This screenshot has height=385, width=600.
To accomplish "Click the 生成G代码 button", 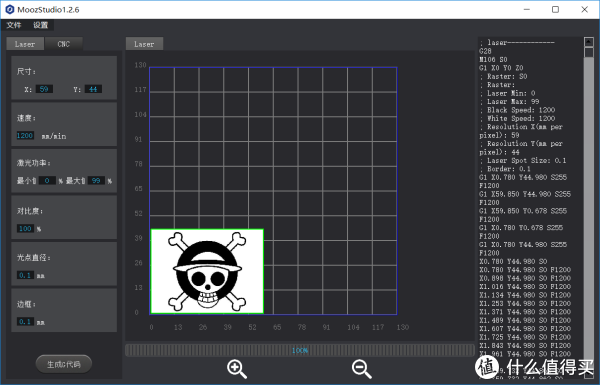I will click(64, 364).
